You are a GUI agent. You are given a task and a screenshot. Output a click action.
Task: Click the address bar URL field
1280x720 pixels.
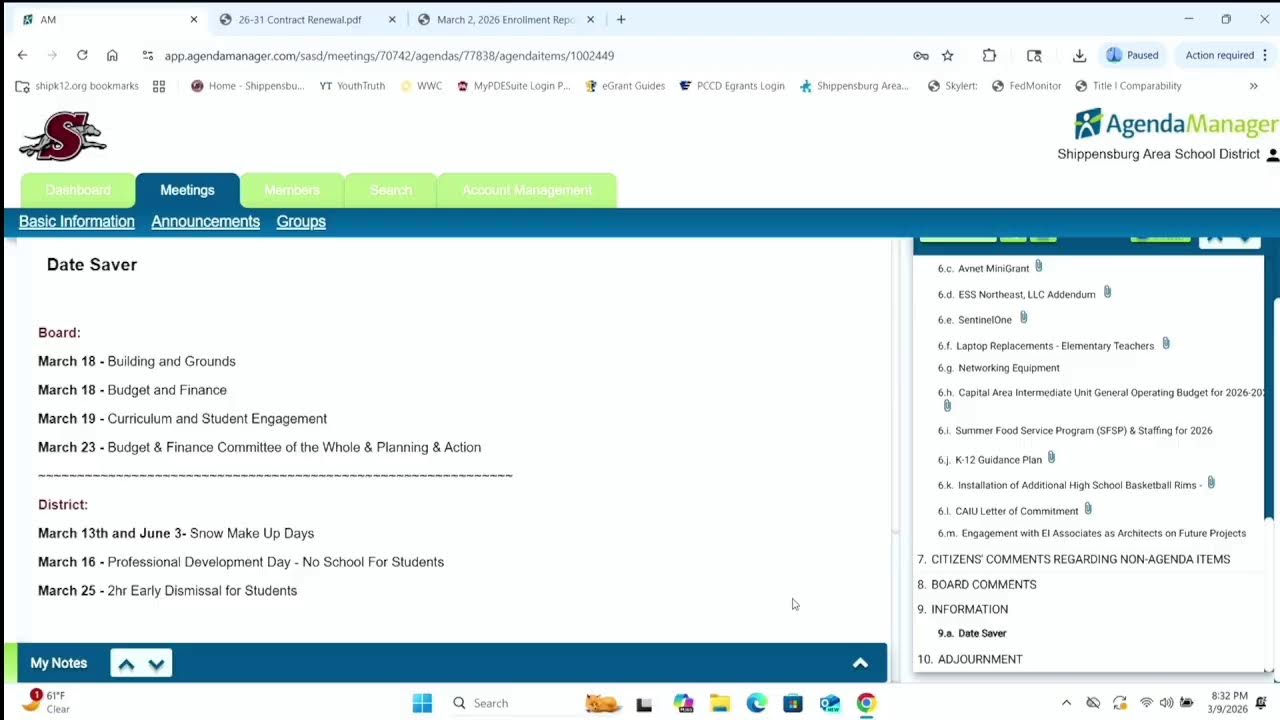pyautogui.click(x=520, y=56)
